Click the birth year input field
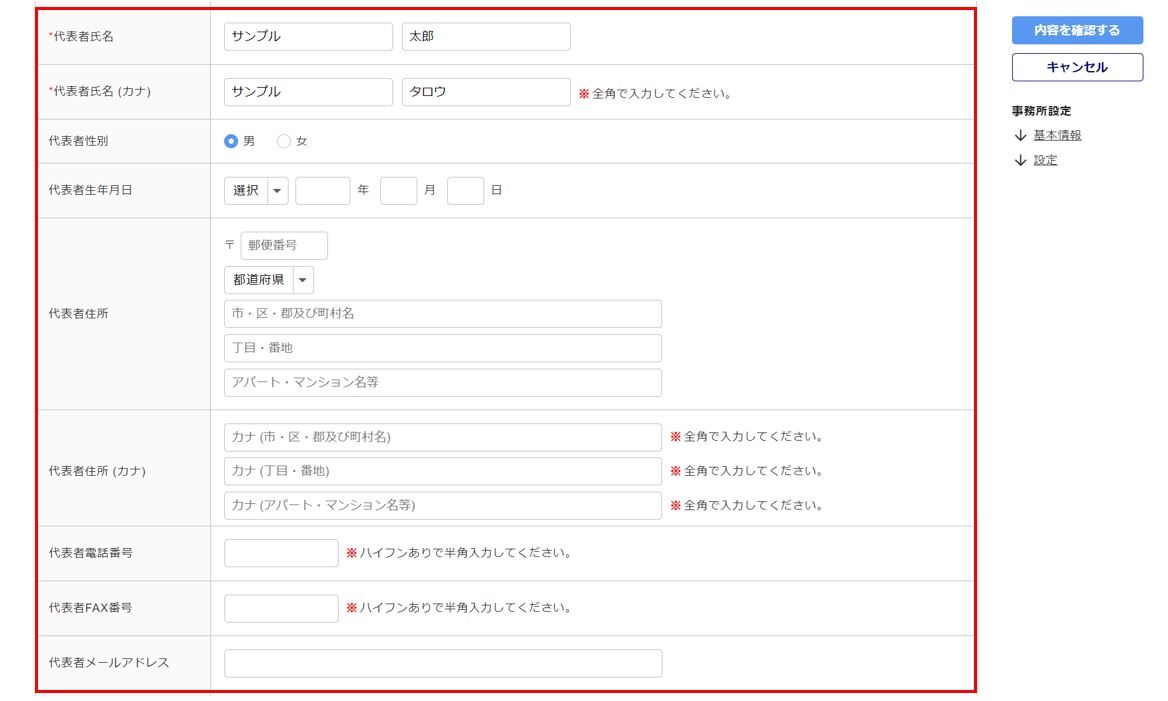 323,191
